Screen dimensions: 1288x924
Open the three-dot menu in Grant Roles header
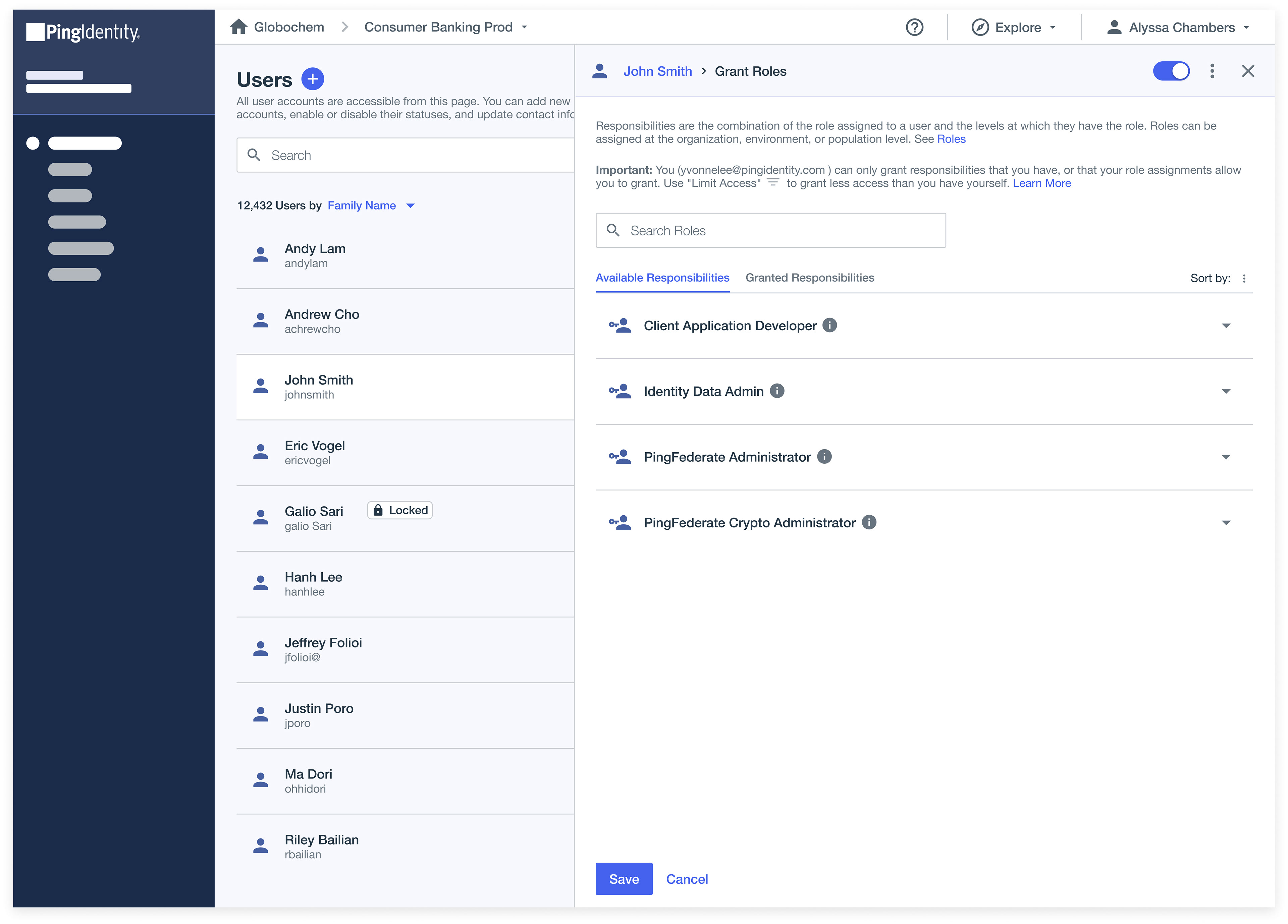click(x=1212, y=71)
